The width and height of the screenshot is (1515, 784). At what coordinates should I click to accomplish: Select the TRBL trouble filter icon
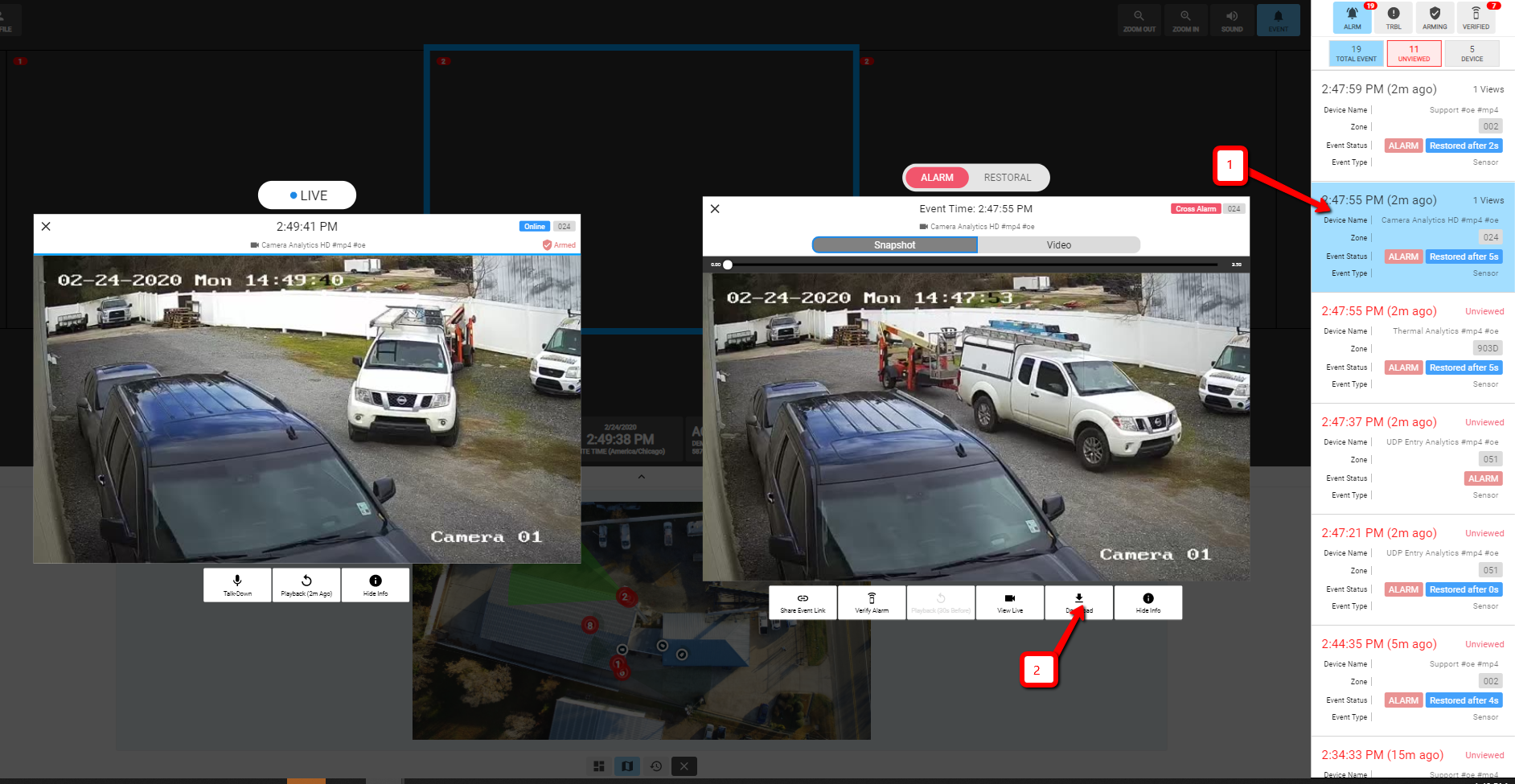pyautogui.click(x=1394, y=17)
